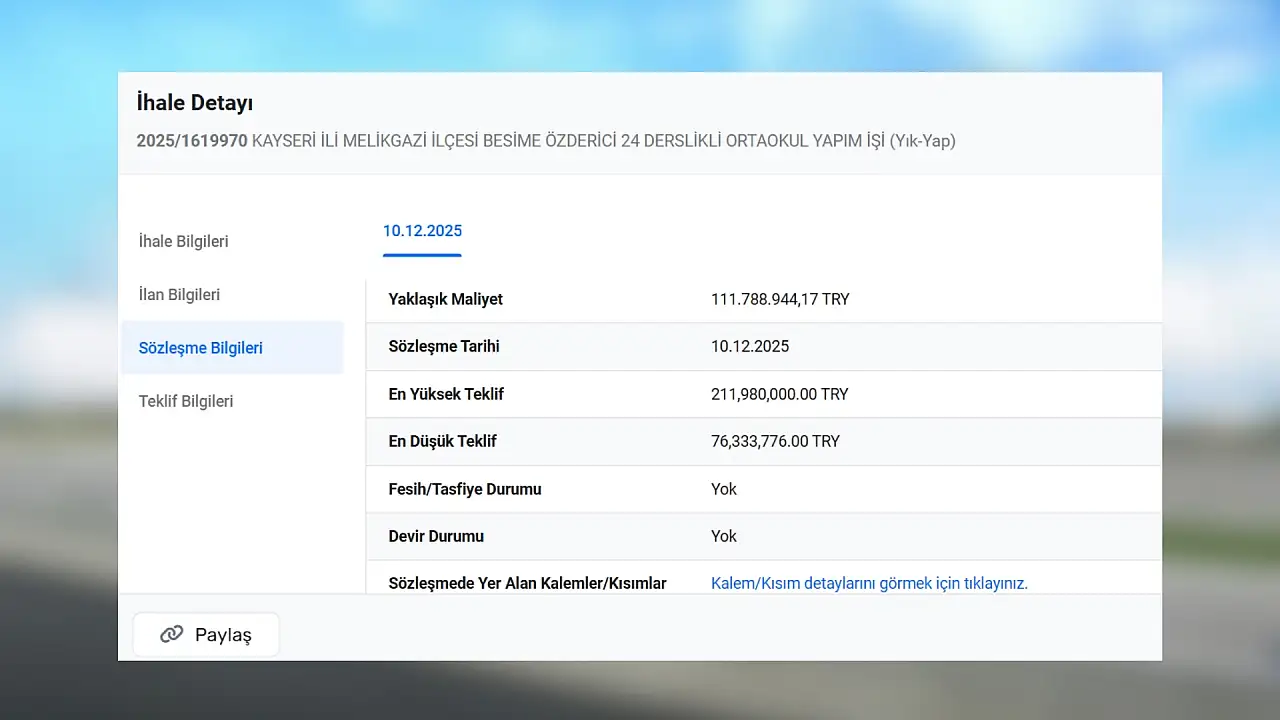
Task: Open the İhale Bilgileri section
Action: [x=184, y=241]
